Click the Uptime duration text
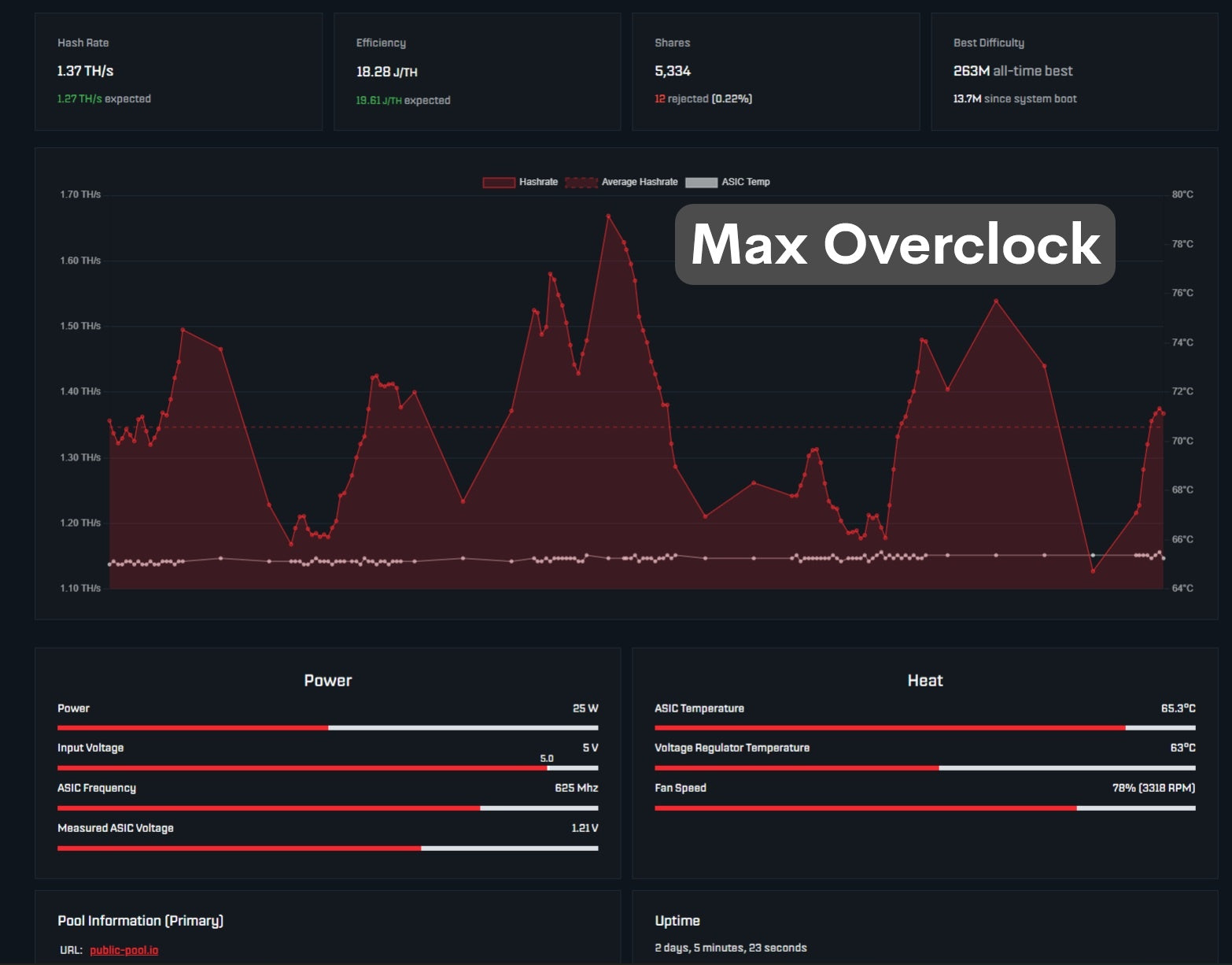1232x965 pixels. [730, 948]
